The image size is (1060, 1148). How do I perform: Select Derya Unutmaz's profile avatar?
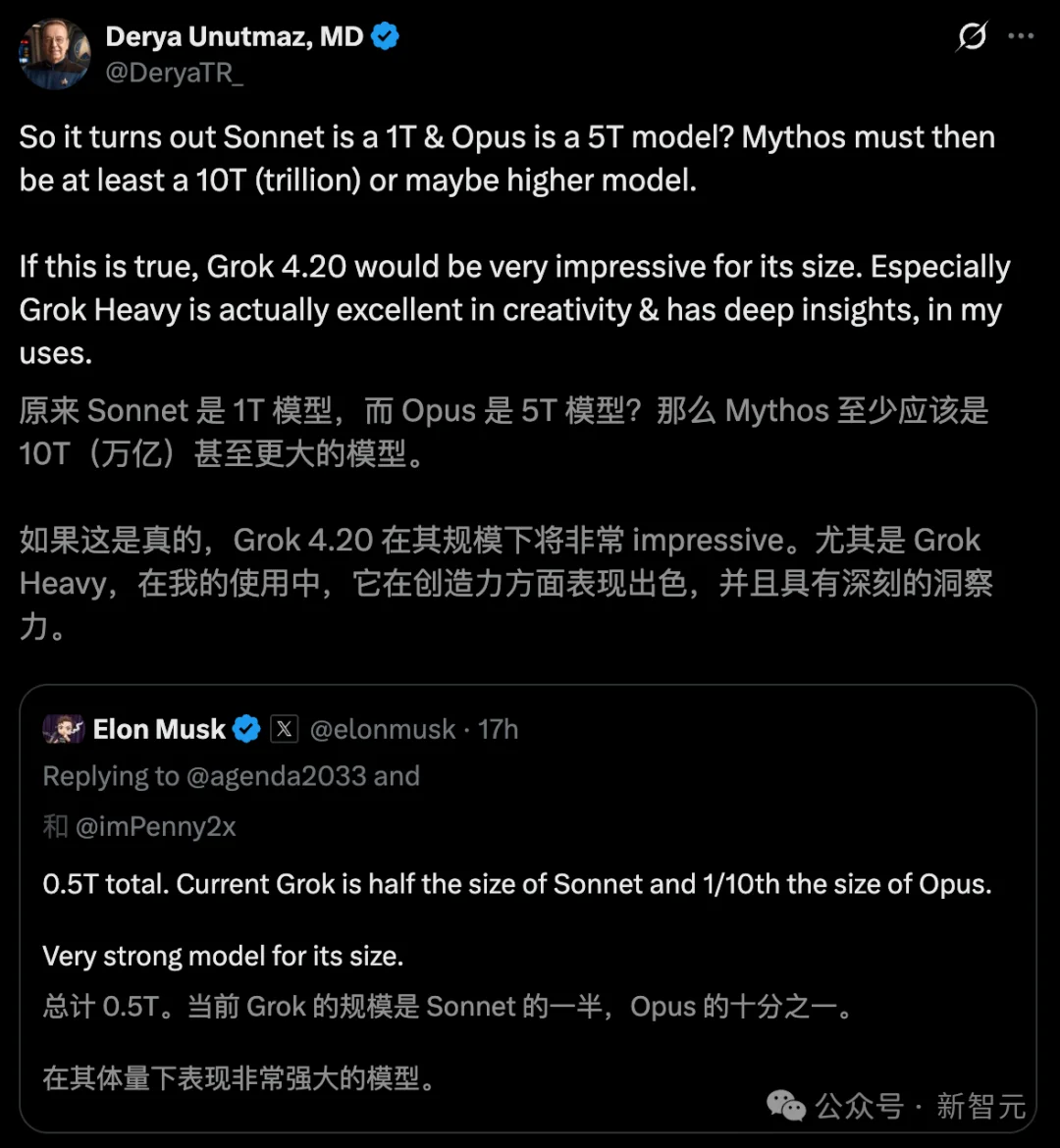click(x=54, y=53)
